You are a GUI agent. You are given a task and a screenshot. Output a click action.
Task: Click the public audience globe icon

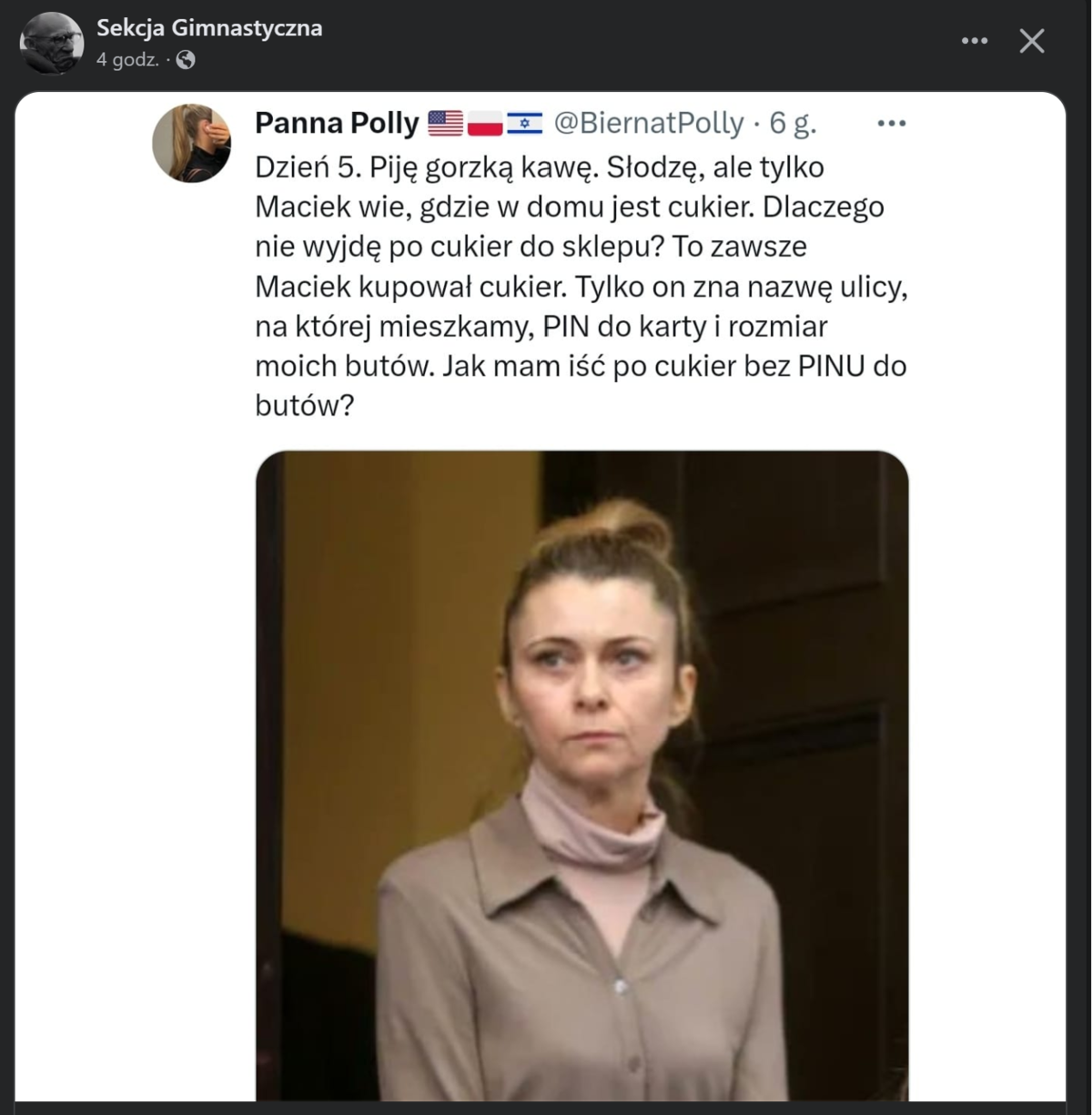[186, 60]
